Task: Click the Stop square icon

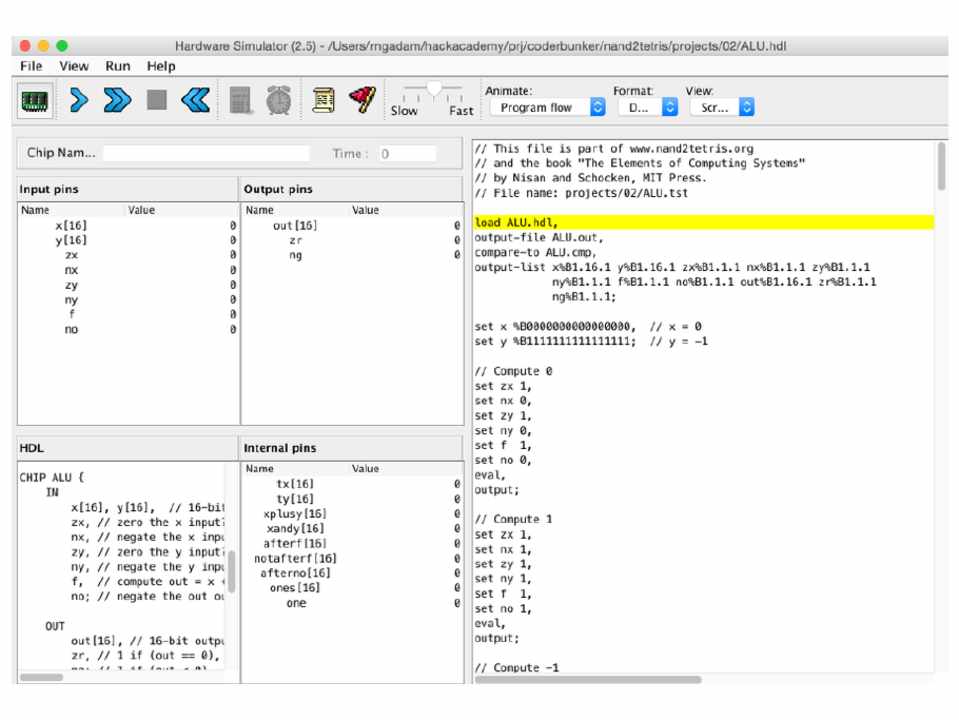Action: tap(155, 100)
